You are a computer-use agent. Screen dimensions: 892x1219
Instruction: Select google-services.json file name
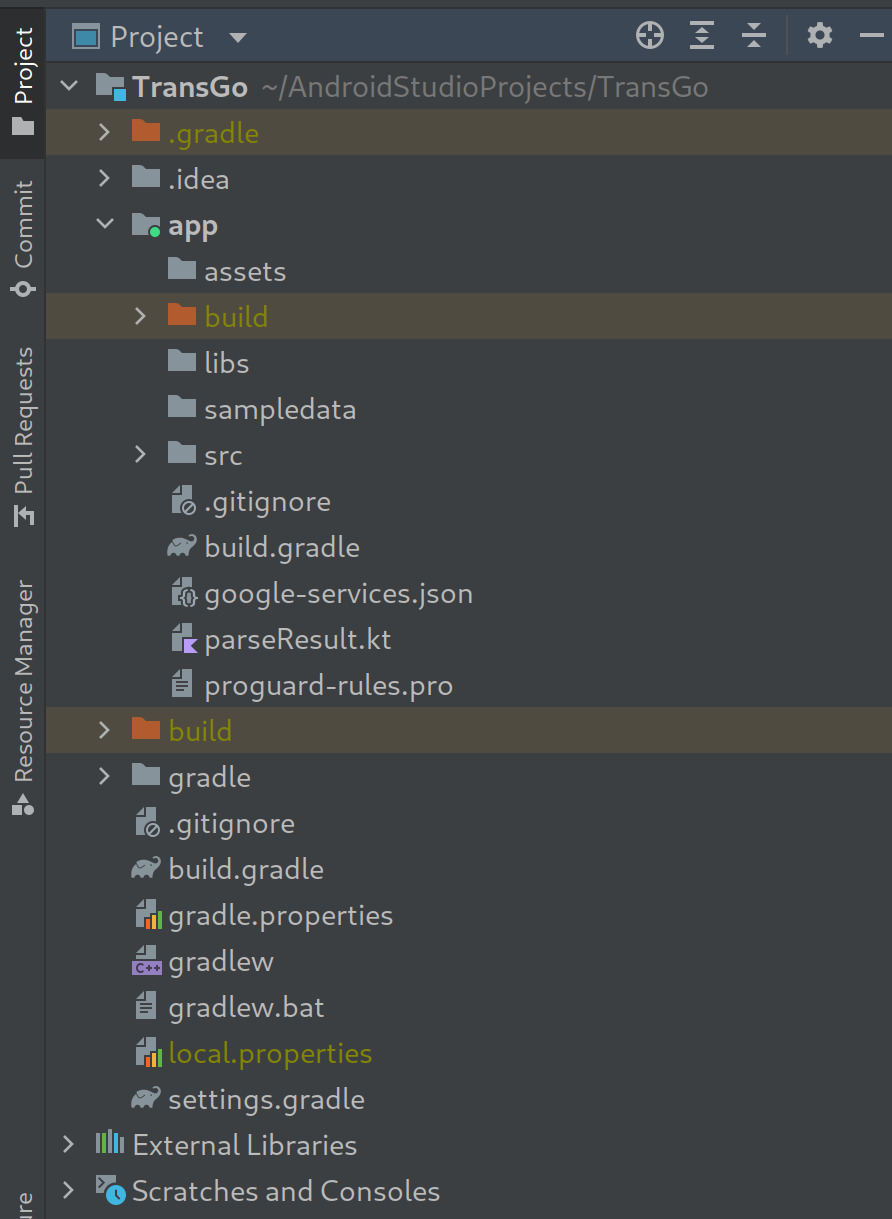point(338,594)
